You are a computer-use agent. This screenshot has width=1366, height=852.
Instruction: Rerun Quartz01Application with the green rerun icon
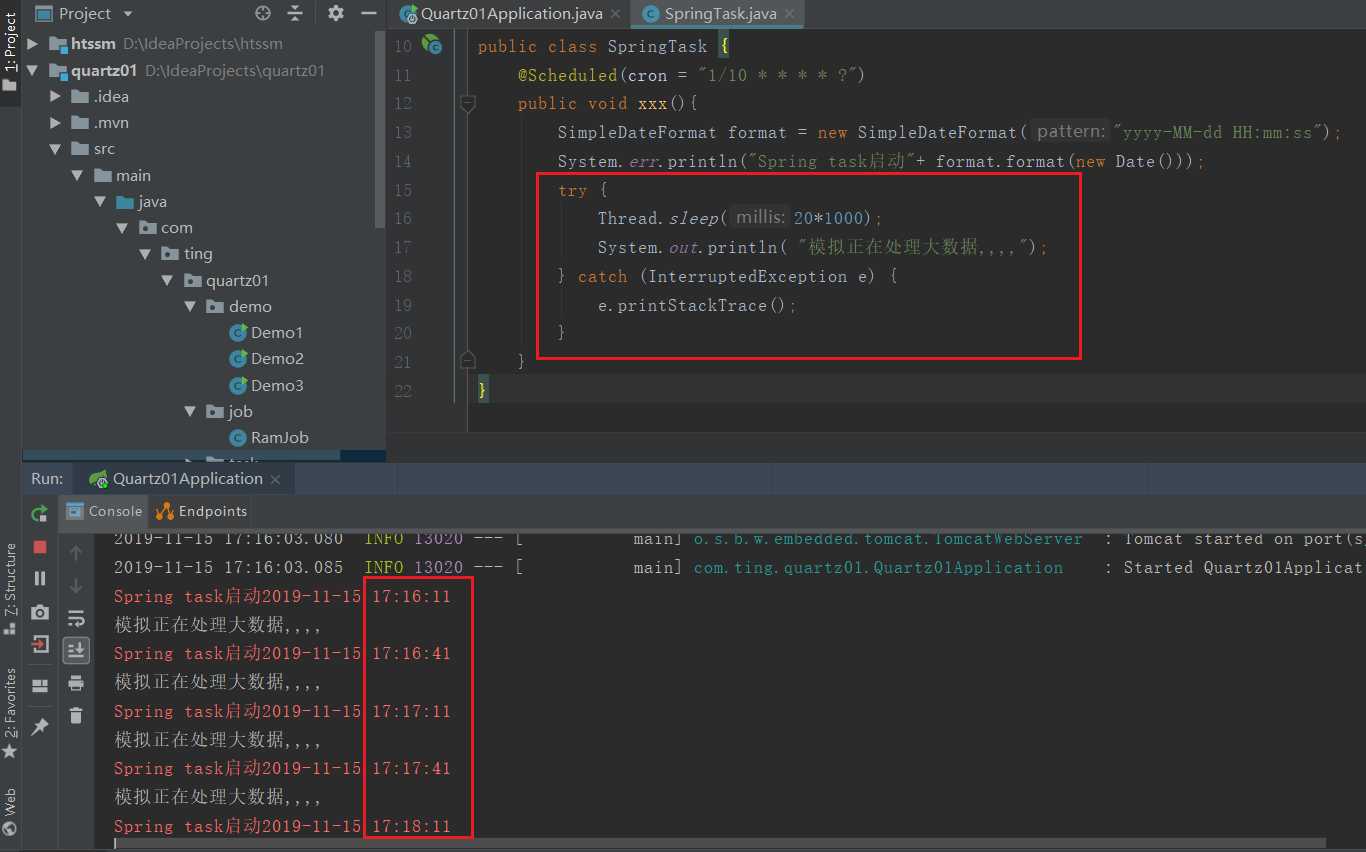40,514
